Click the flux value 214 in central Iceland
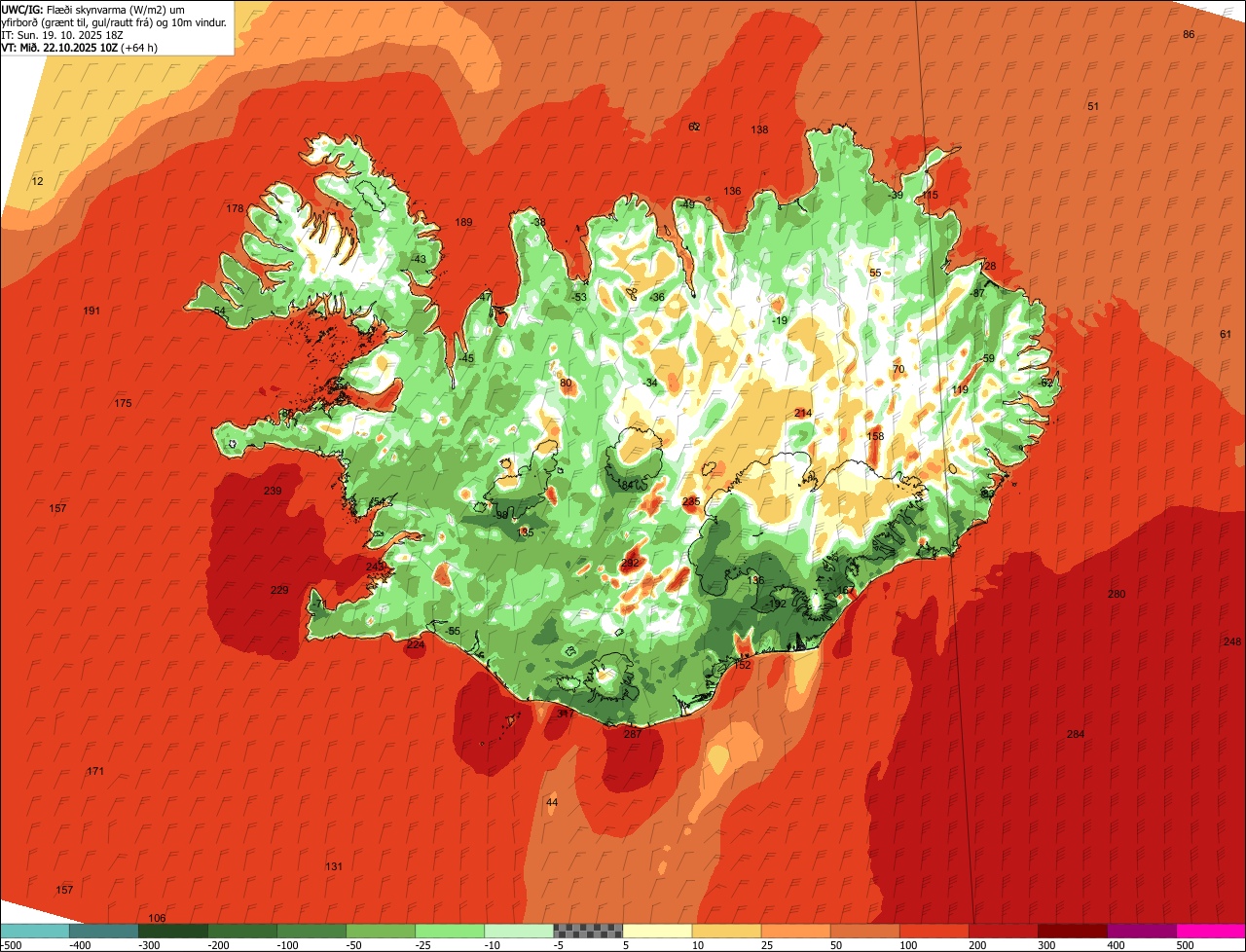Viewport: 1246px width, 952px height. tap(803, 414)
